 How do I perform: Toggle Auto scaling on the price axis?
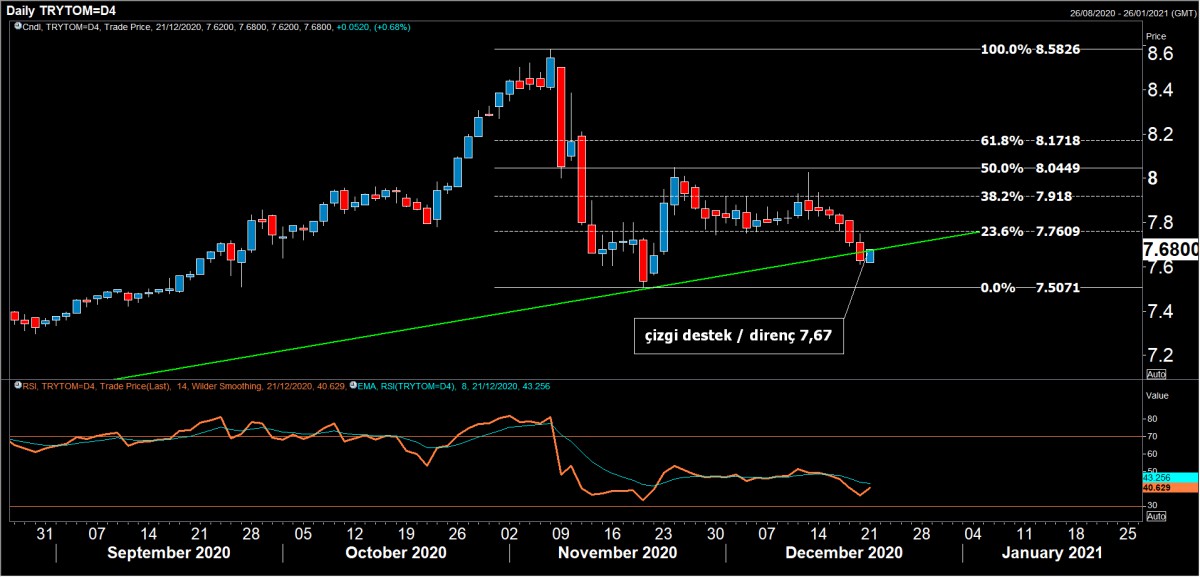coord(1156,374)
